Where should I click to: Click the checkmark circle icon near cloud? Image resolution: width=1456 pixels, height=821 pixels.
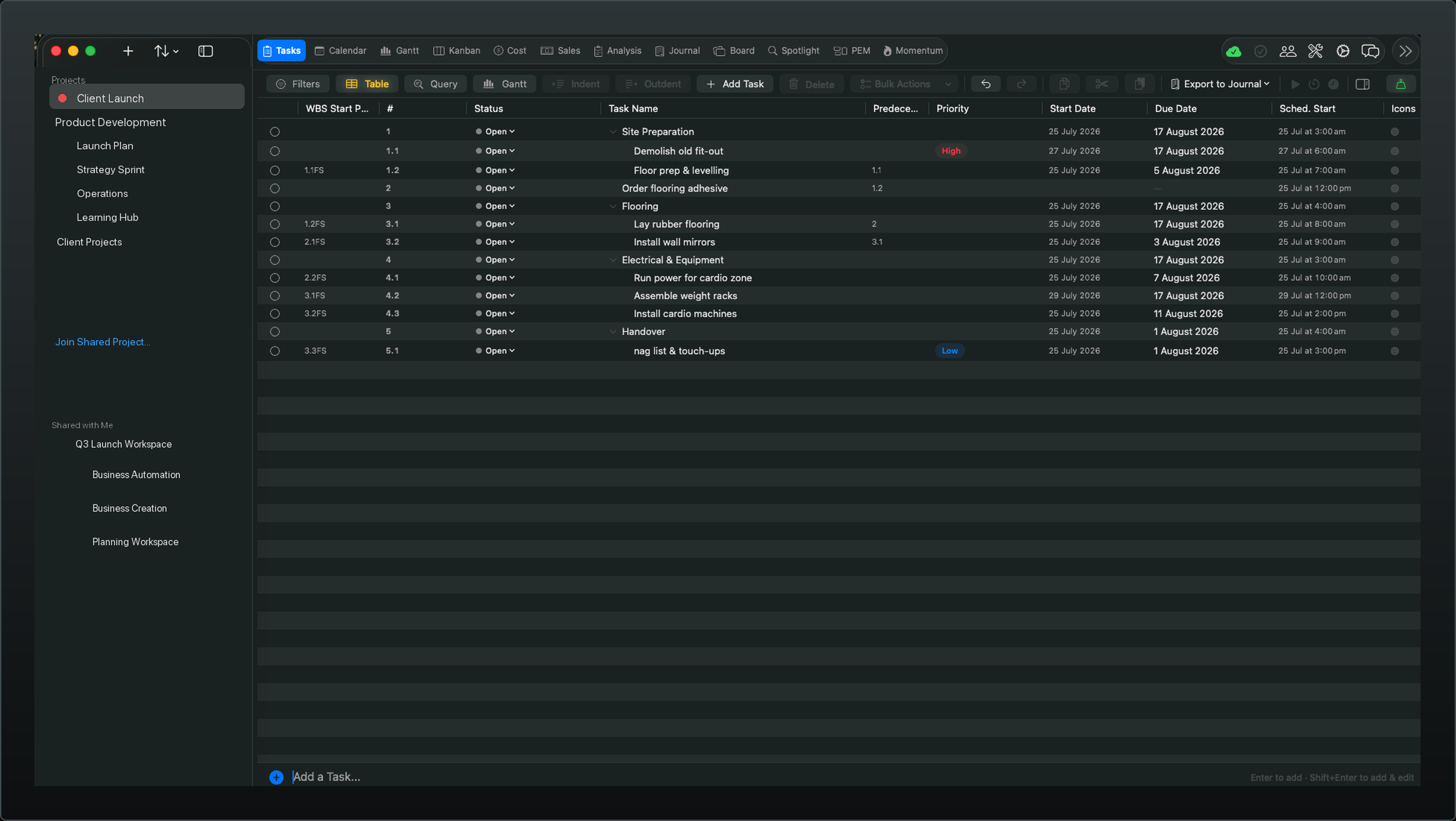pos(1260,52)
